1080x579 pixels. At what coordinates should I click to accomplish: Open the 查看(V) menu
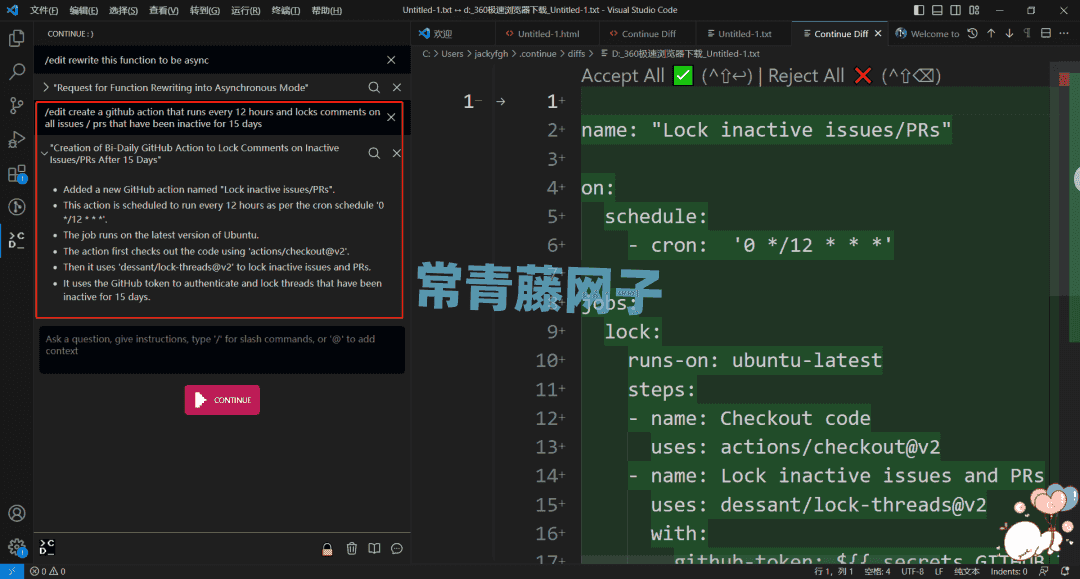[163, 10]
